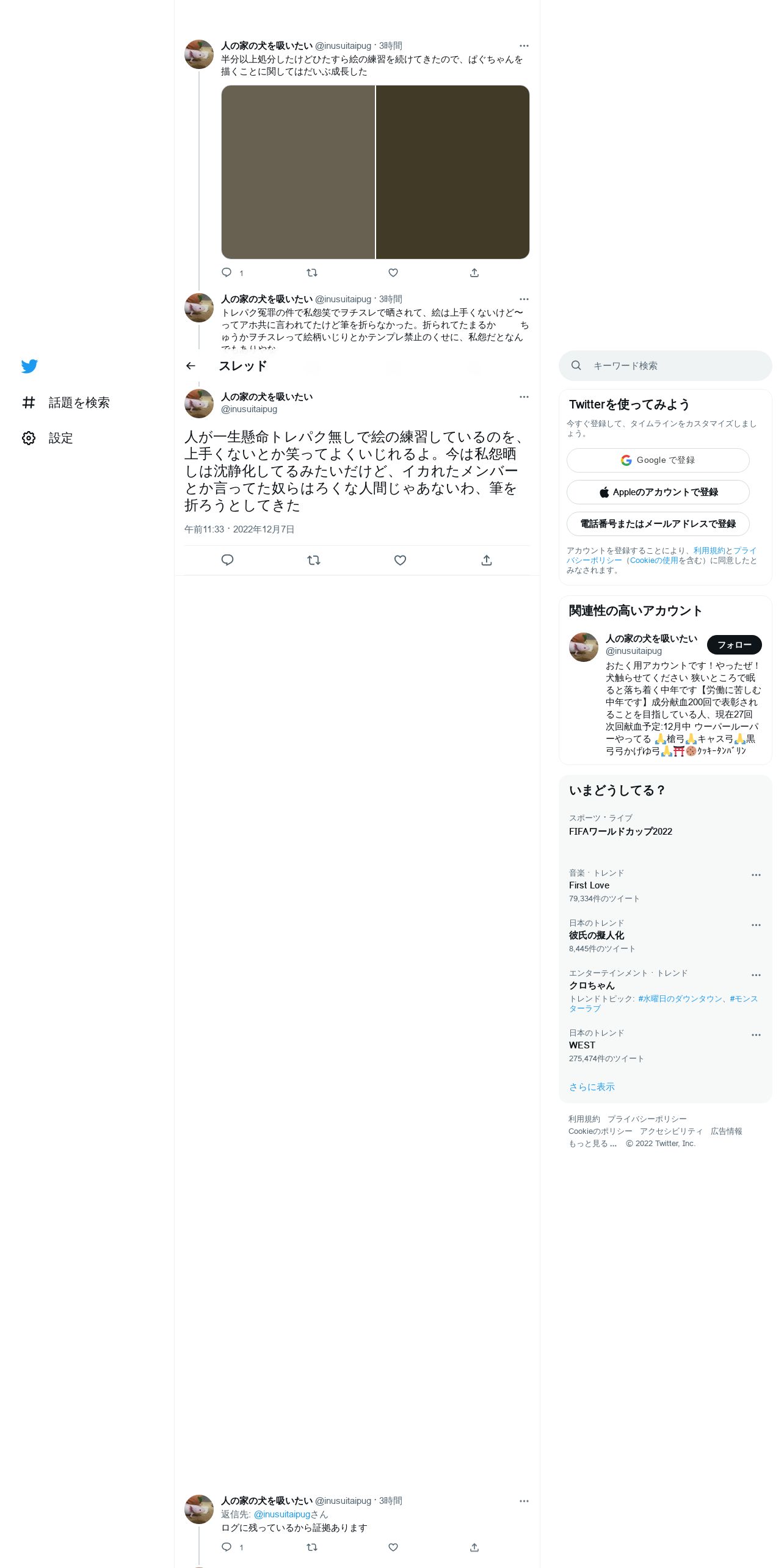This screenshot has width=784, height=1568.
Task: Go back using the arrow beside スレッド
Action: pyautogui.click(x=191, y=366)
